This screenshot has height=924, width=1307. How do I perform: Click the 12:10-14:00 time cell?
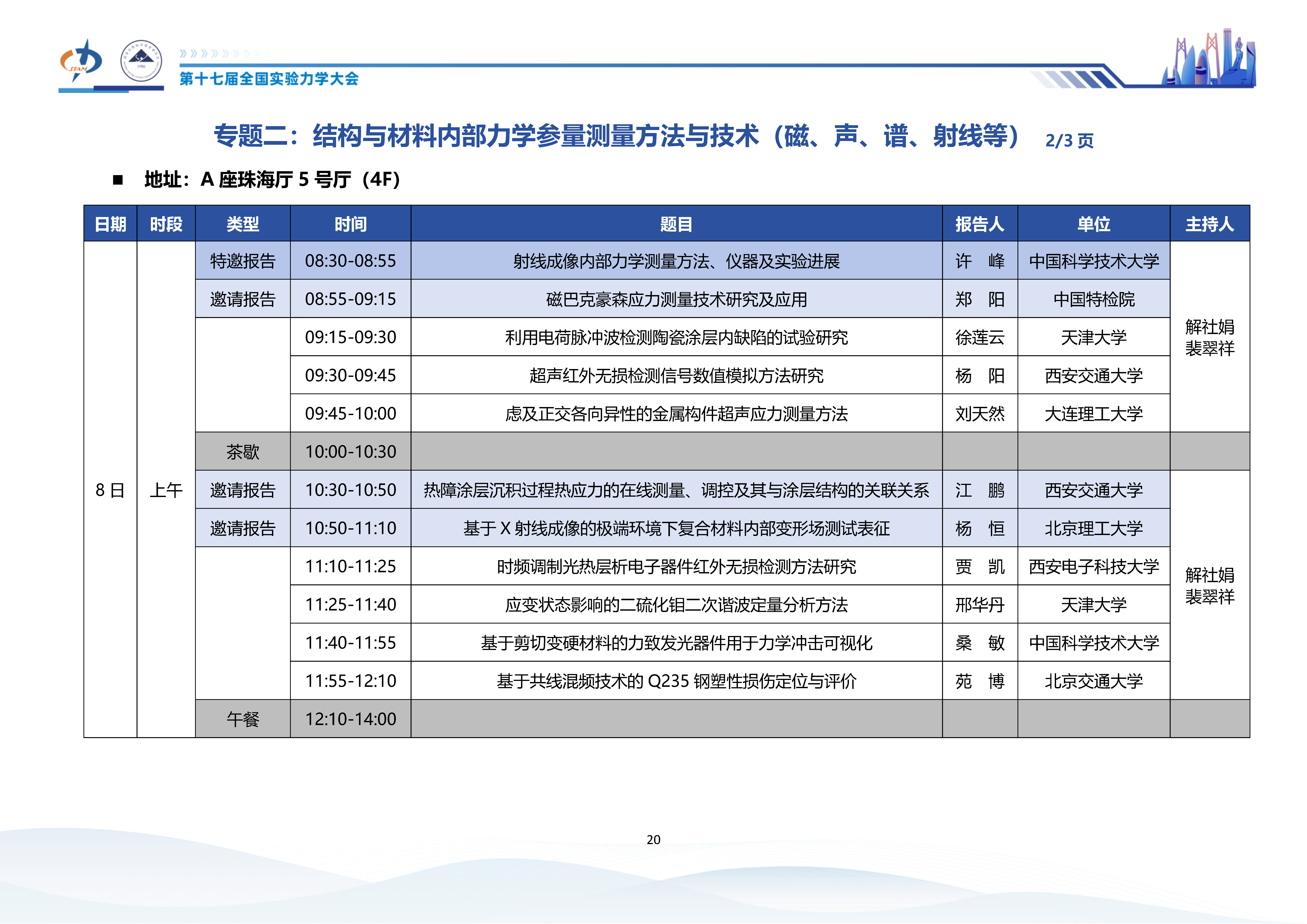point(351,719)
